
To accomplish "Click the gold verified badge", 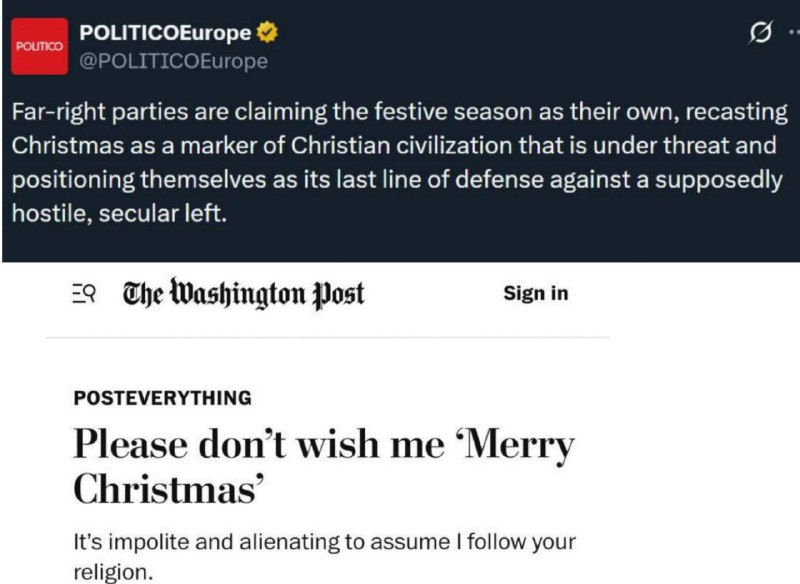I will (x=268, y=33).
